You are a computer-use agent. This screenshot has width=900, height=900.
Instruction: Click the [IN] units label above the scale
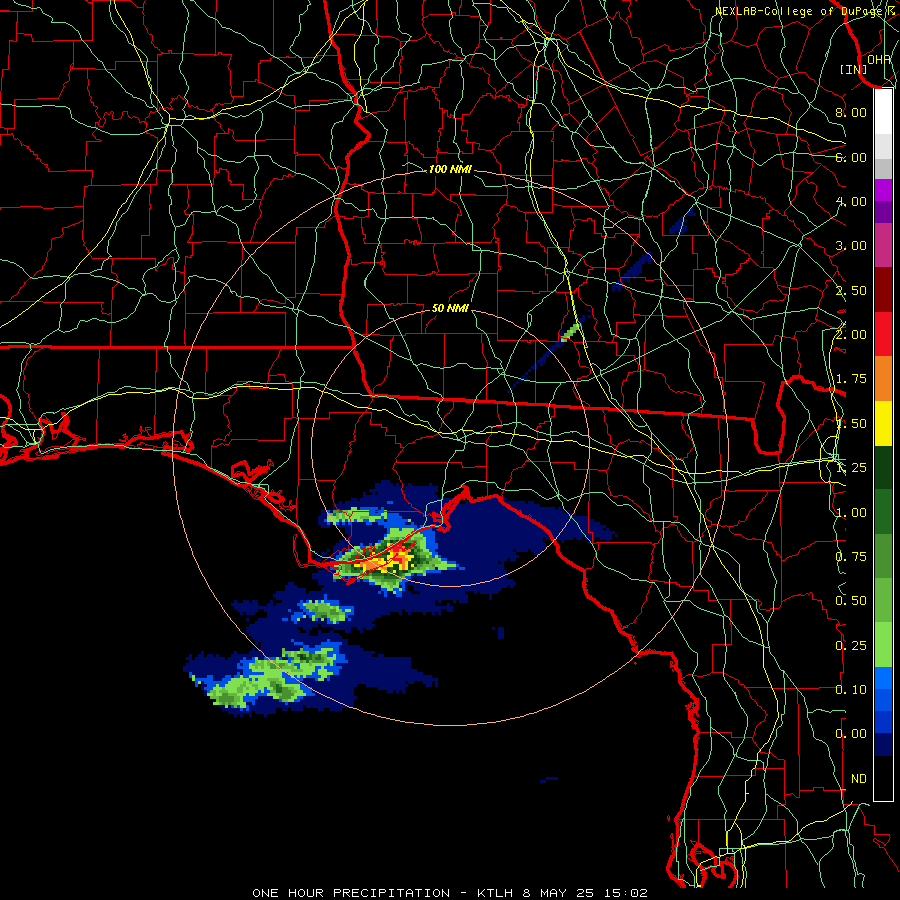[x=853, y=69]
